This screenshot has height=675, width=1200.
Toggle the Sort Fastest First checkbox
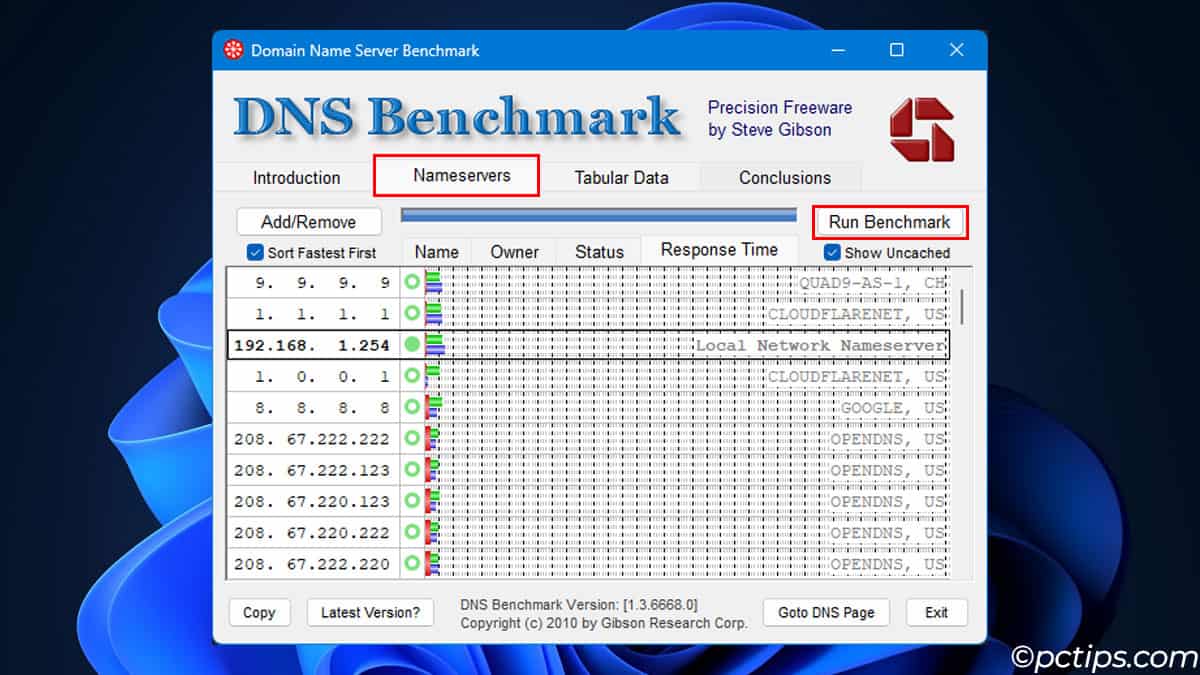[x=255, y=253]
